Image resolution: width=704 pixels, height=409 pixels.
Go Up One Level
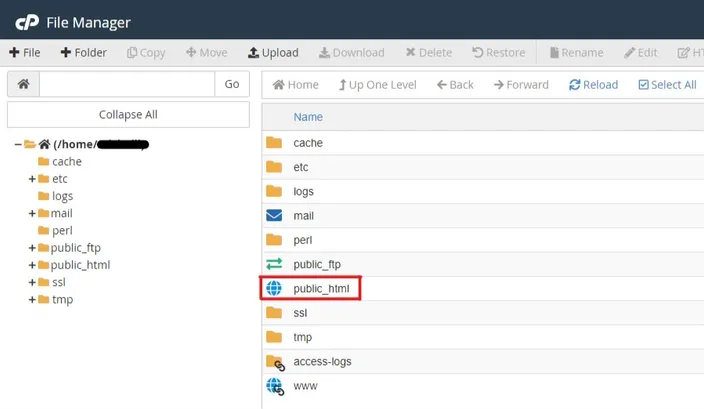[x=378, y=85]
